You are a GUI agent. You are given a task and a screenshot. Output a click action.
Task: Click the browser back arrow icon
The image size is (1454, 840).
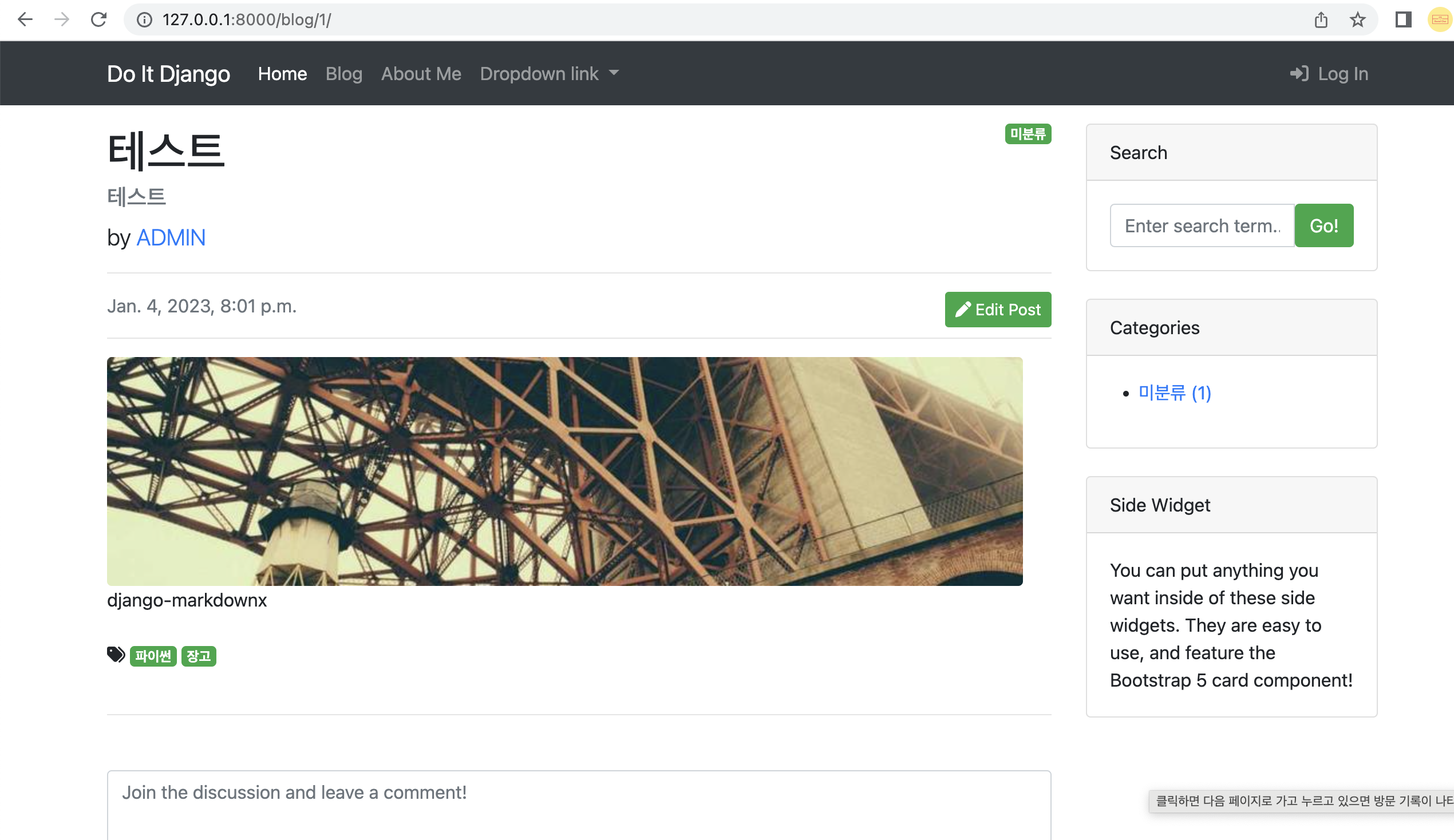point(25,19)
